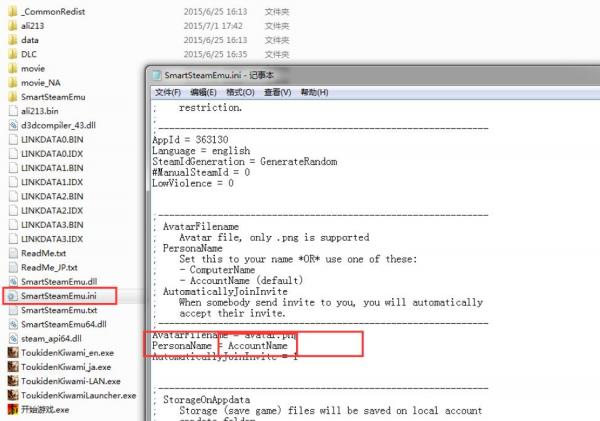Click the LINKDATA2.IDX file name
Viewport: 600px width, 421px height.
(52, 210)
